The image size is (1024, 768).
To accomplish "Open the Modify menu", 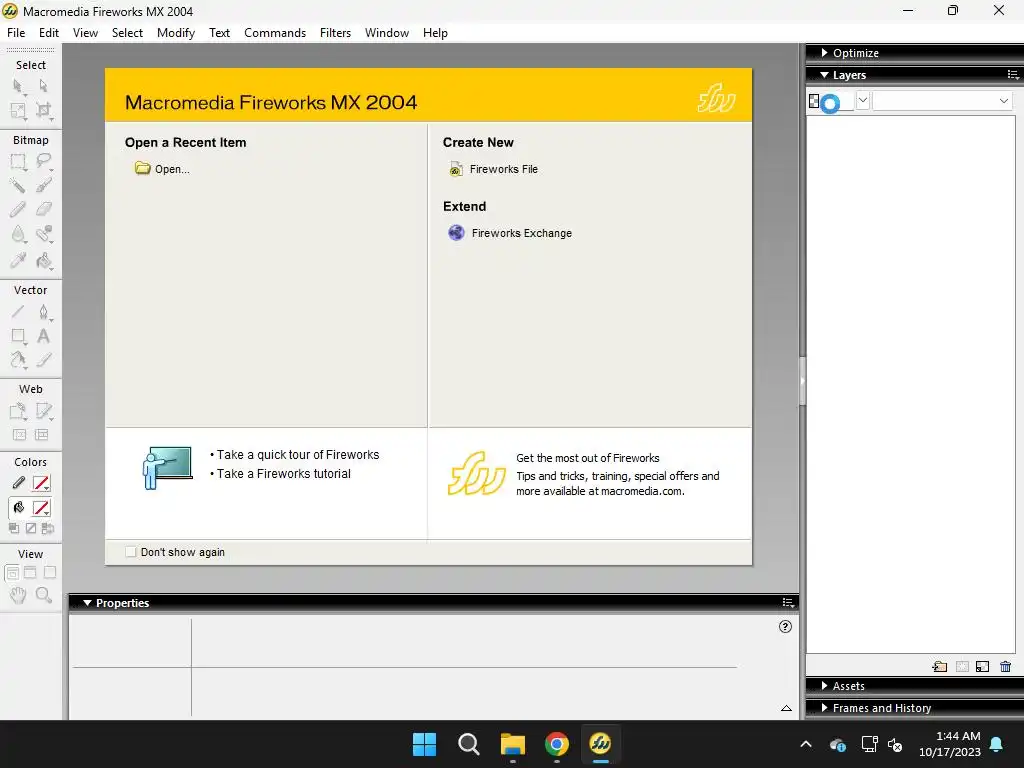I will (x=176, y=33).
